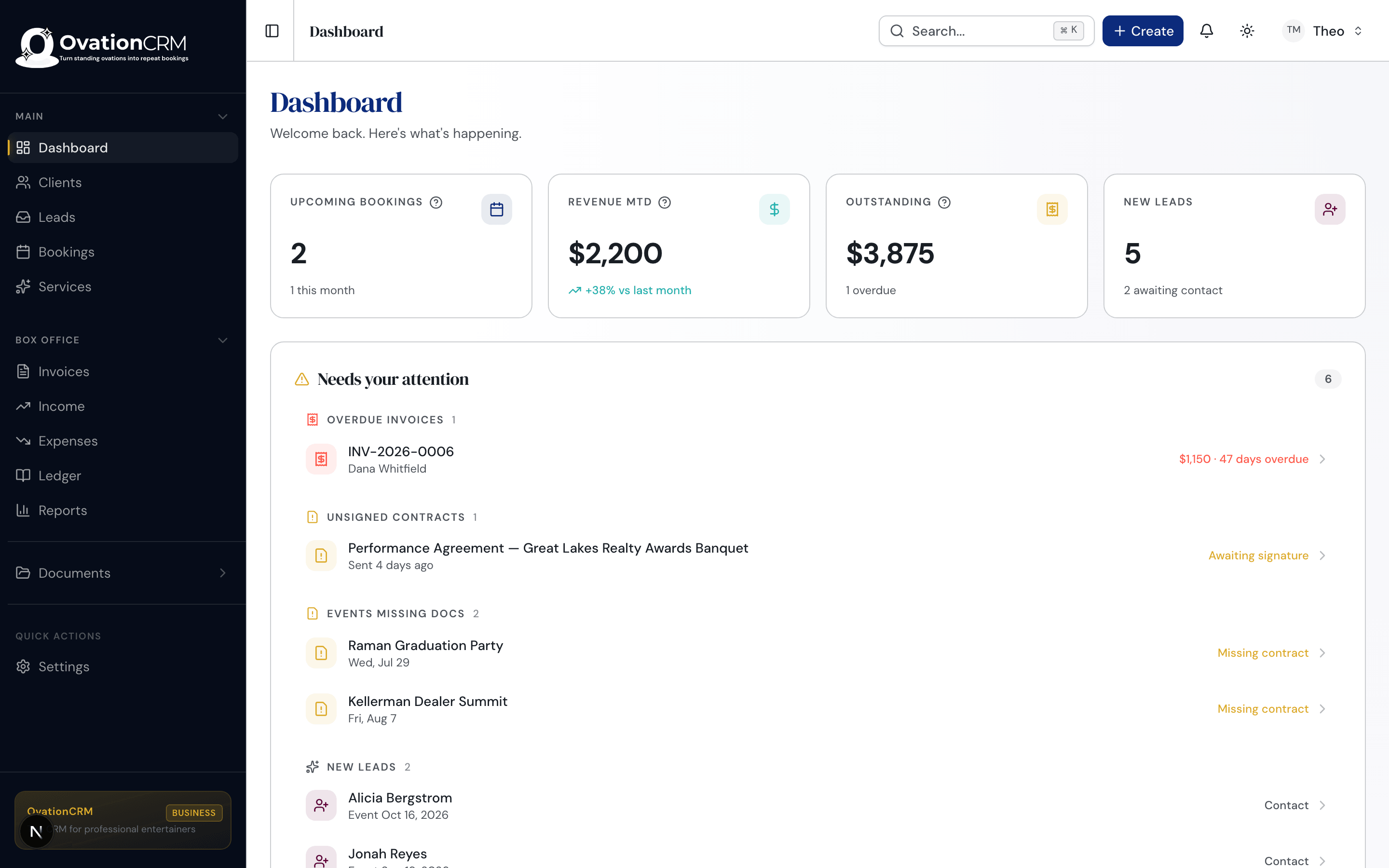Screen dimensions: 1389x868
Task: Click the search magnifier icon
Action: [897, 31]
